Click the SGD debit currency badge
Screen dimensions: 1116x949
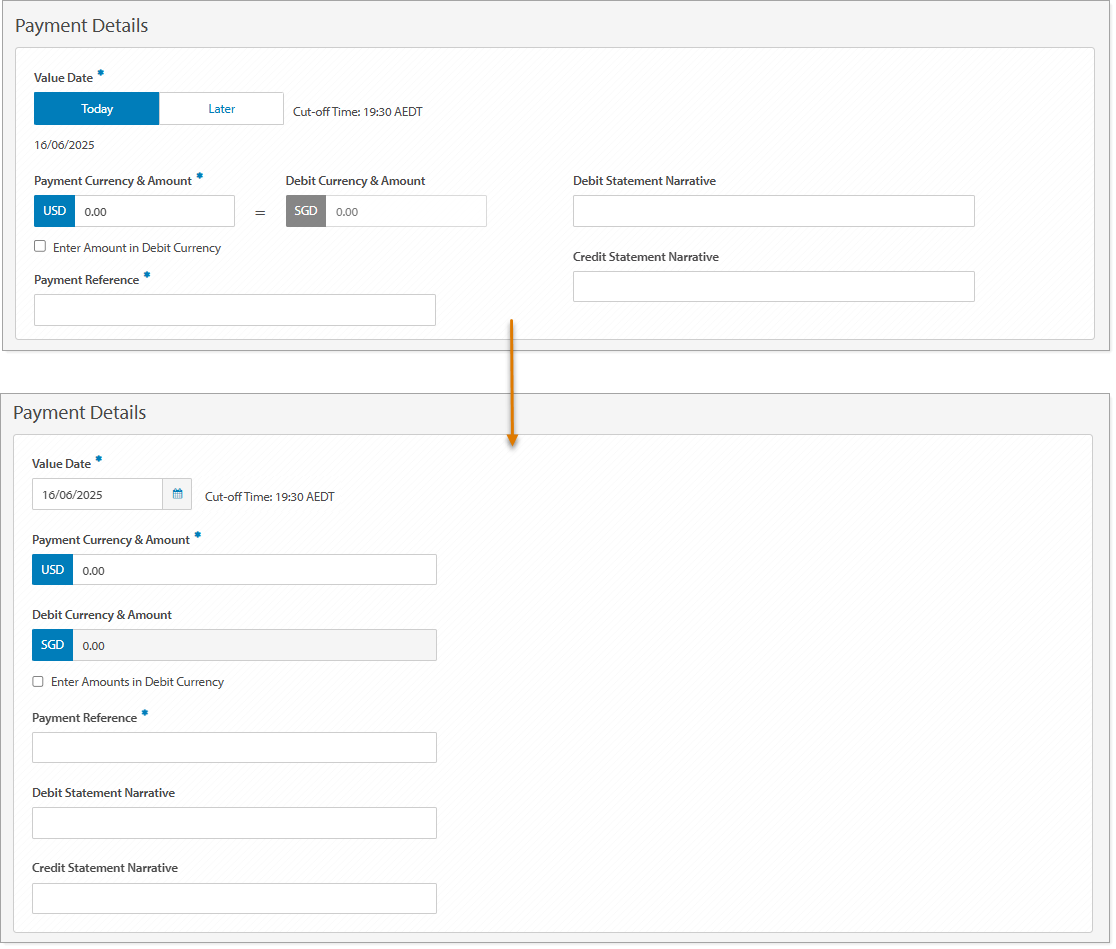click(x=305, y=211)
